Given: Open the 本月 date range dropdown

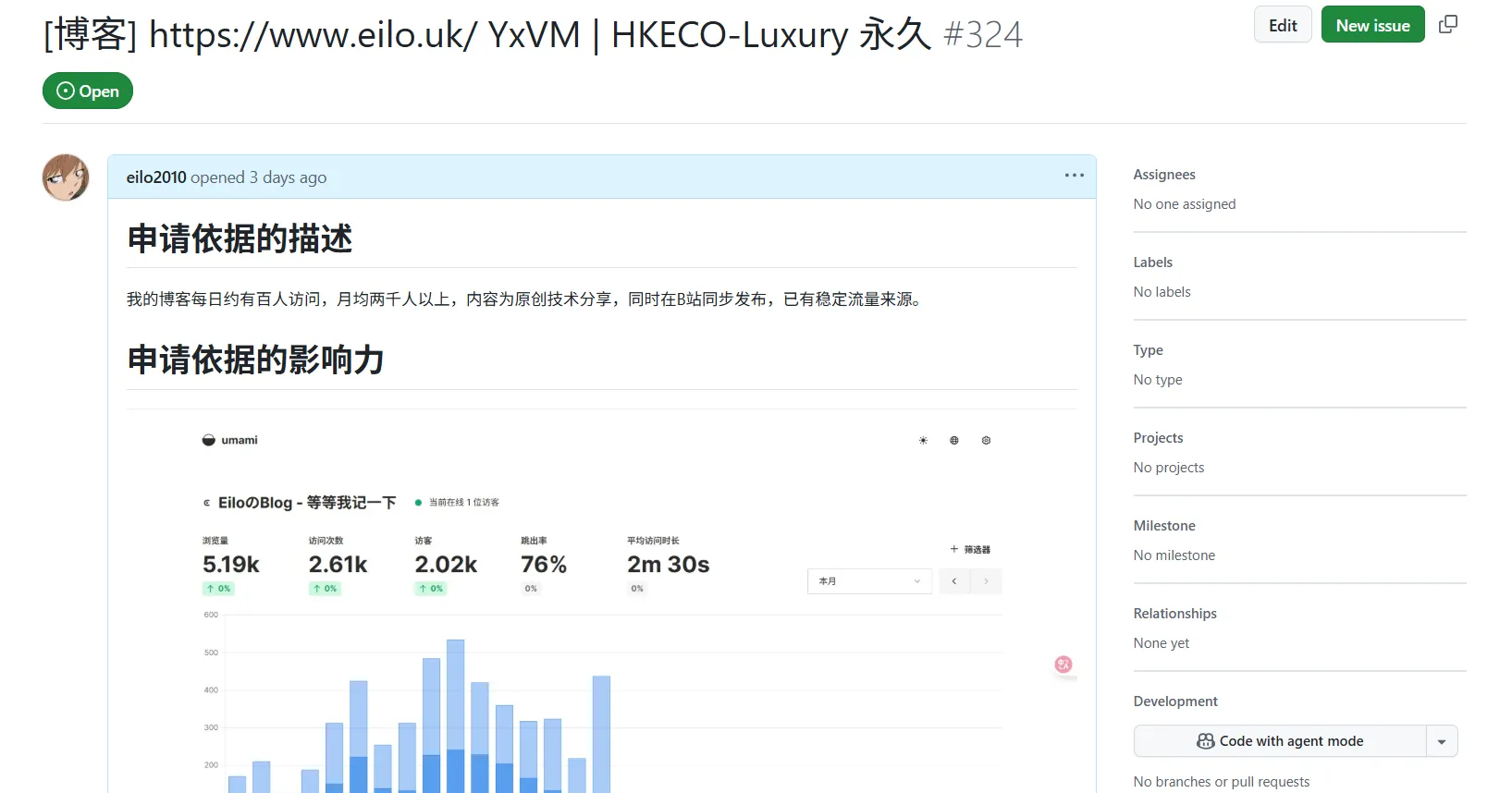Looking at the screenshot, I should point(869,581).
